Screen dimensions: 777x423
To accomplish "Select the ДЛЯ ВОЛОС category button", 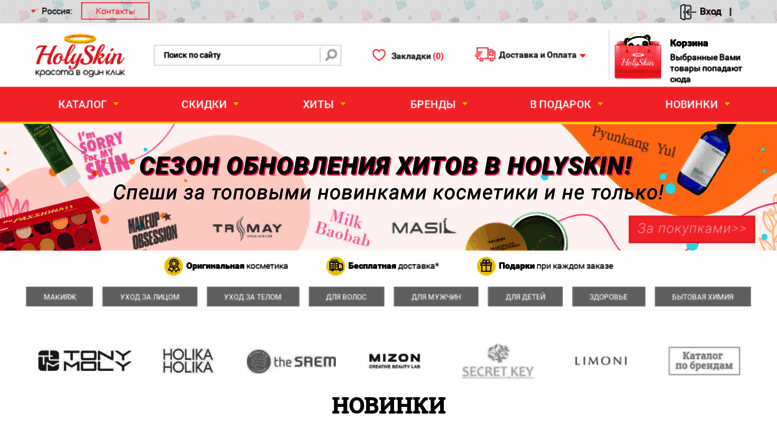I will (346, 297).
